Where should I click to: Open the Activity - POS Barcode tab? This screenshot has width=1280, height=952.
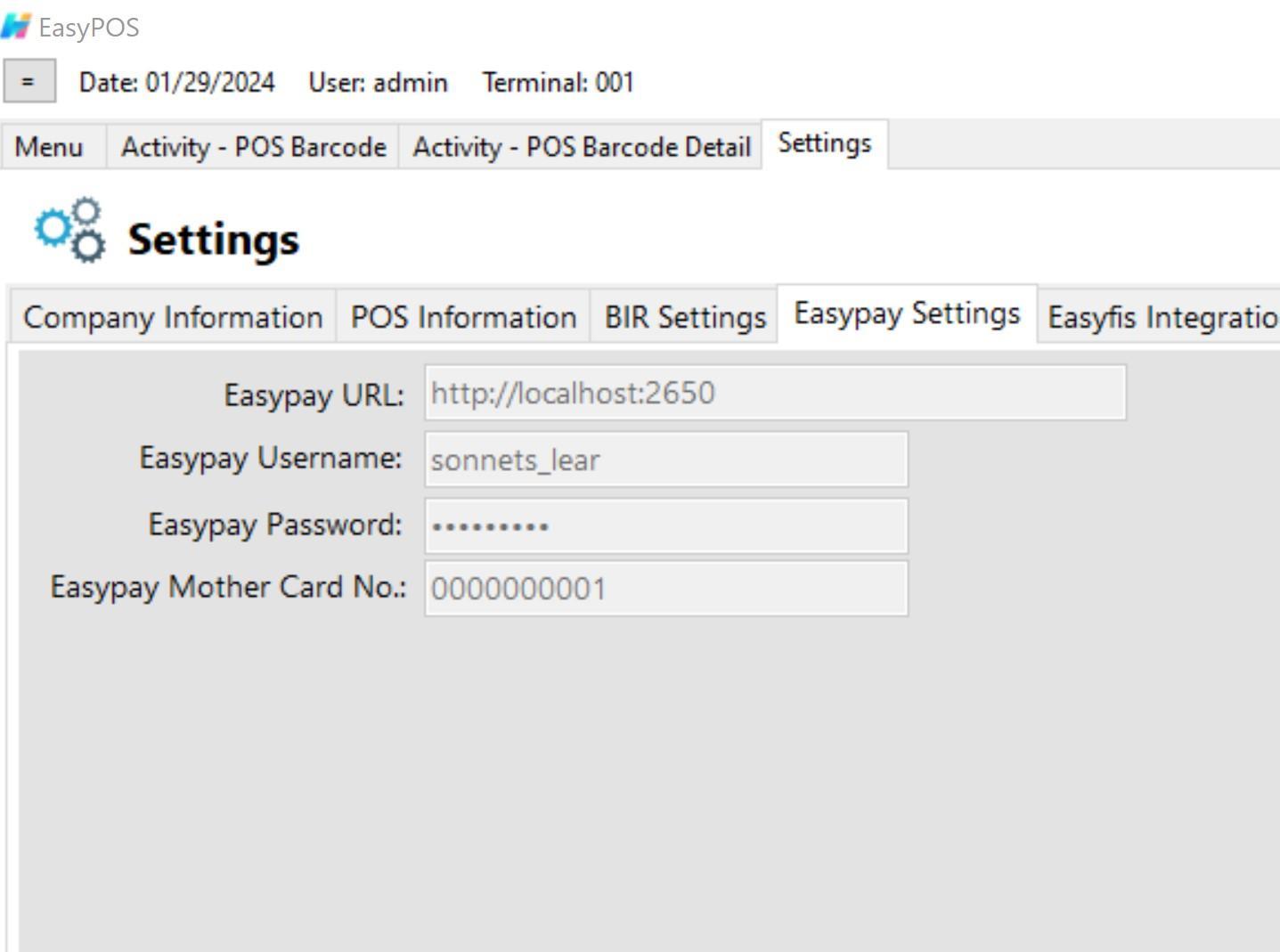[x=253, y=146]
